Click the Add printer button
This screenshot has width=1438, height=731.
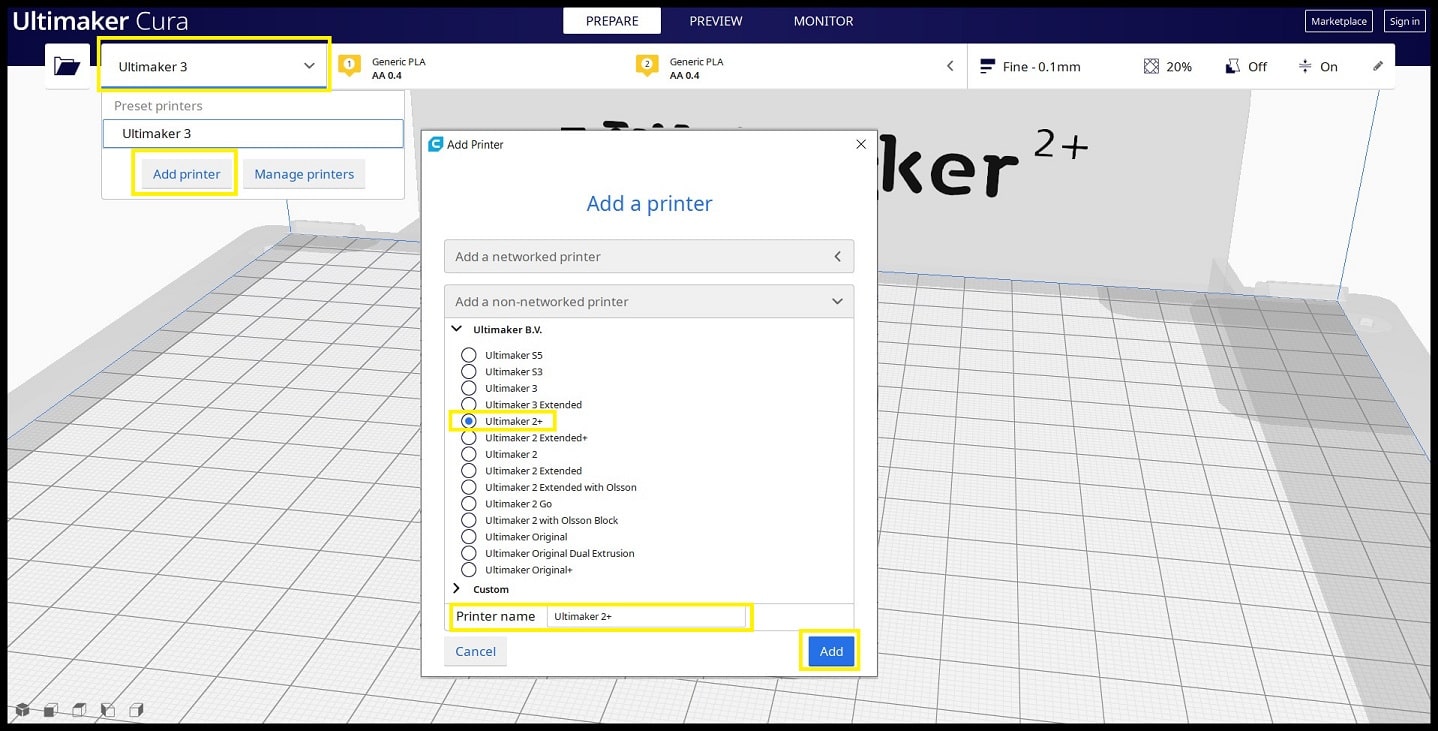[x=186, y=174]
